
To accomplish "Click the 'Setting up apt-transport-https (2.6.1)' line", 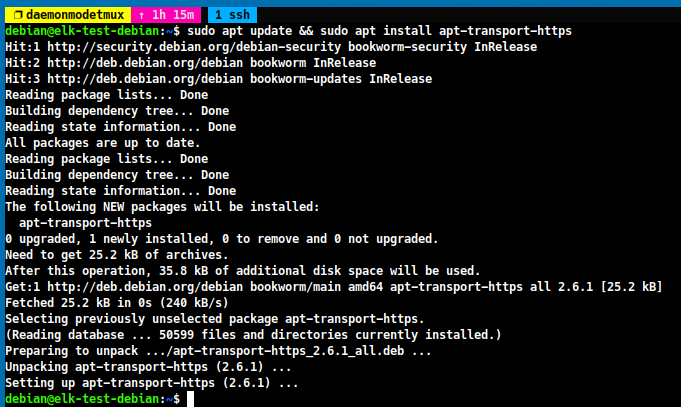I will [152, 383].
